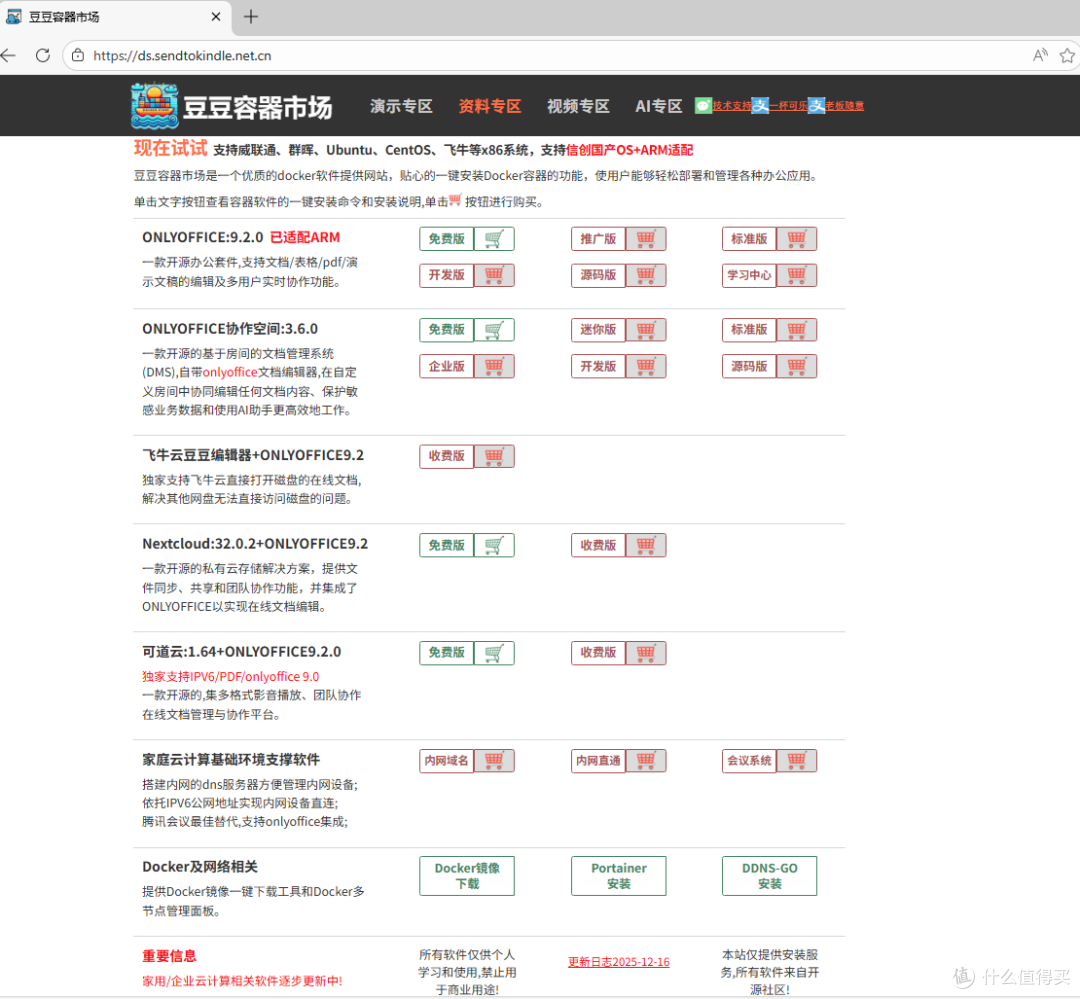Viewport: 1080px width, 999px height.
Task: Reload the page with the refresh icon
Action: point(43,55)
